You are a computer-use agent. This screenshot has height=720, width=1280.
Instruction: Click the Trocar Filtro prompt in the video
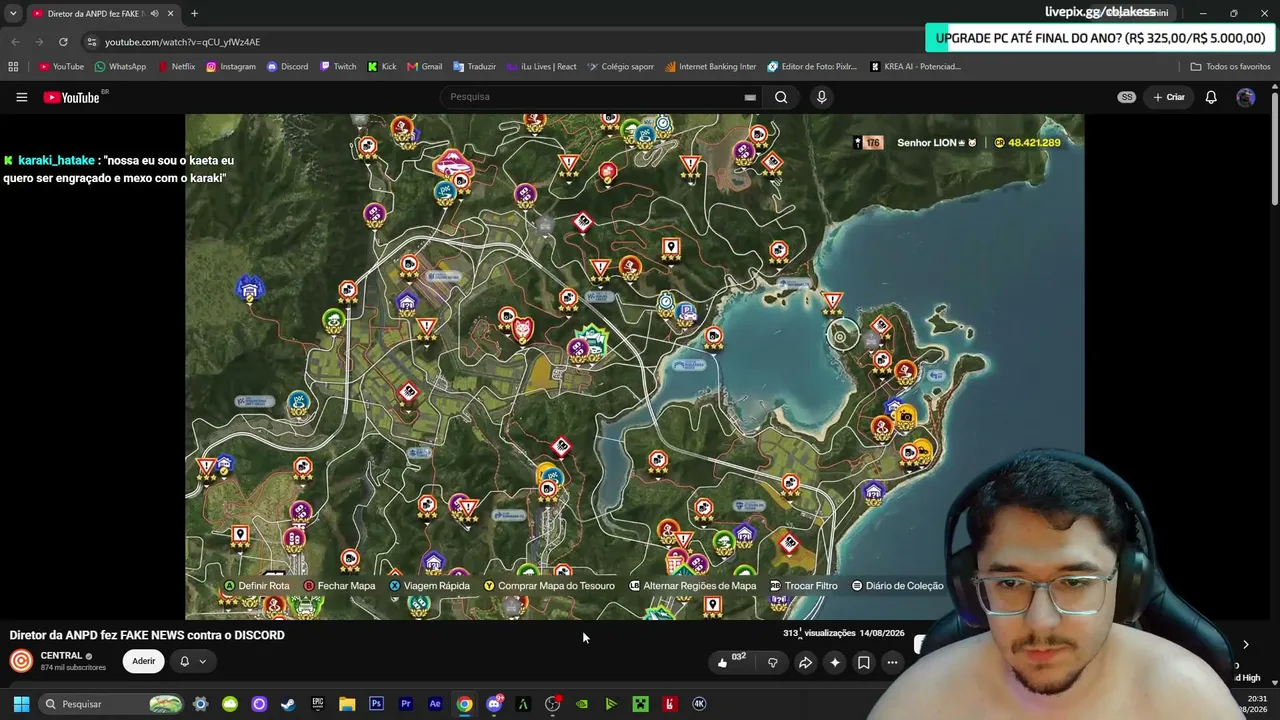804,586
